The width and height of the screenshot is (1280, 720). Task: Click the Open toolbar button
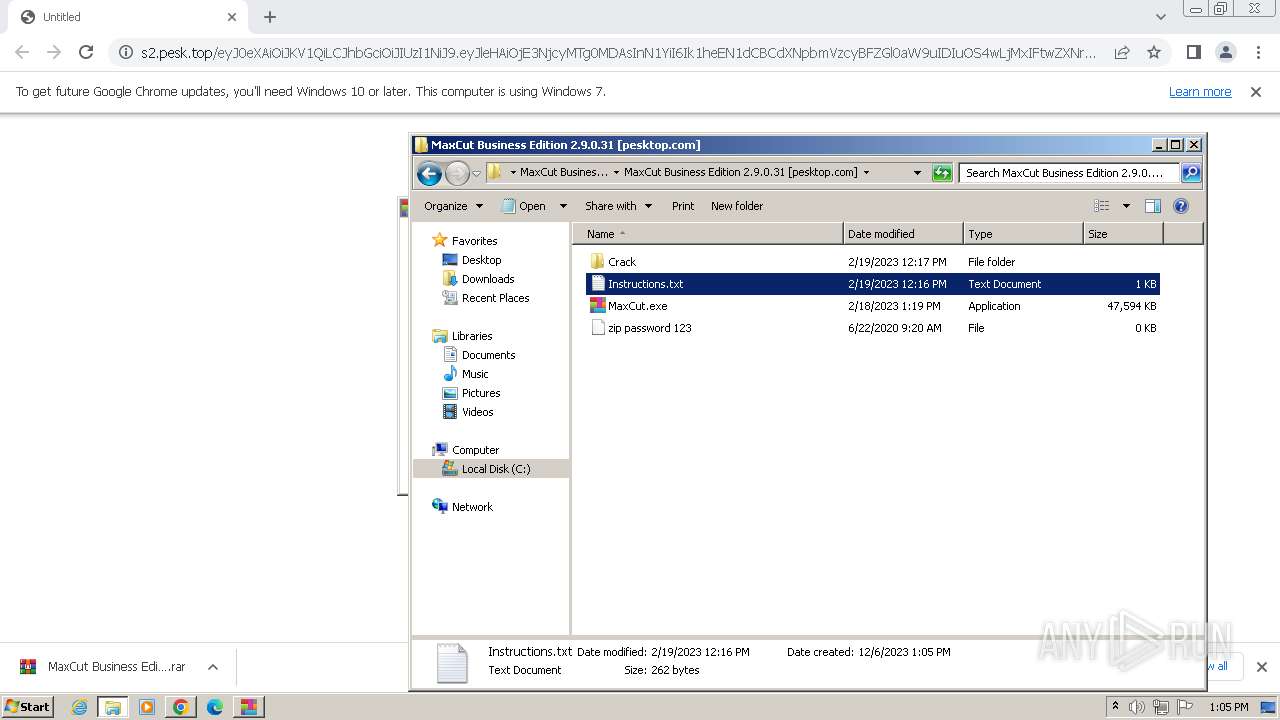coord(524,206)
